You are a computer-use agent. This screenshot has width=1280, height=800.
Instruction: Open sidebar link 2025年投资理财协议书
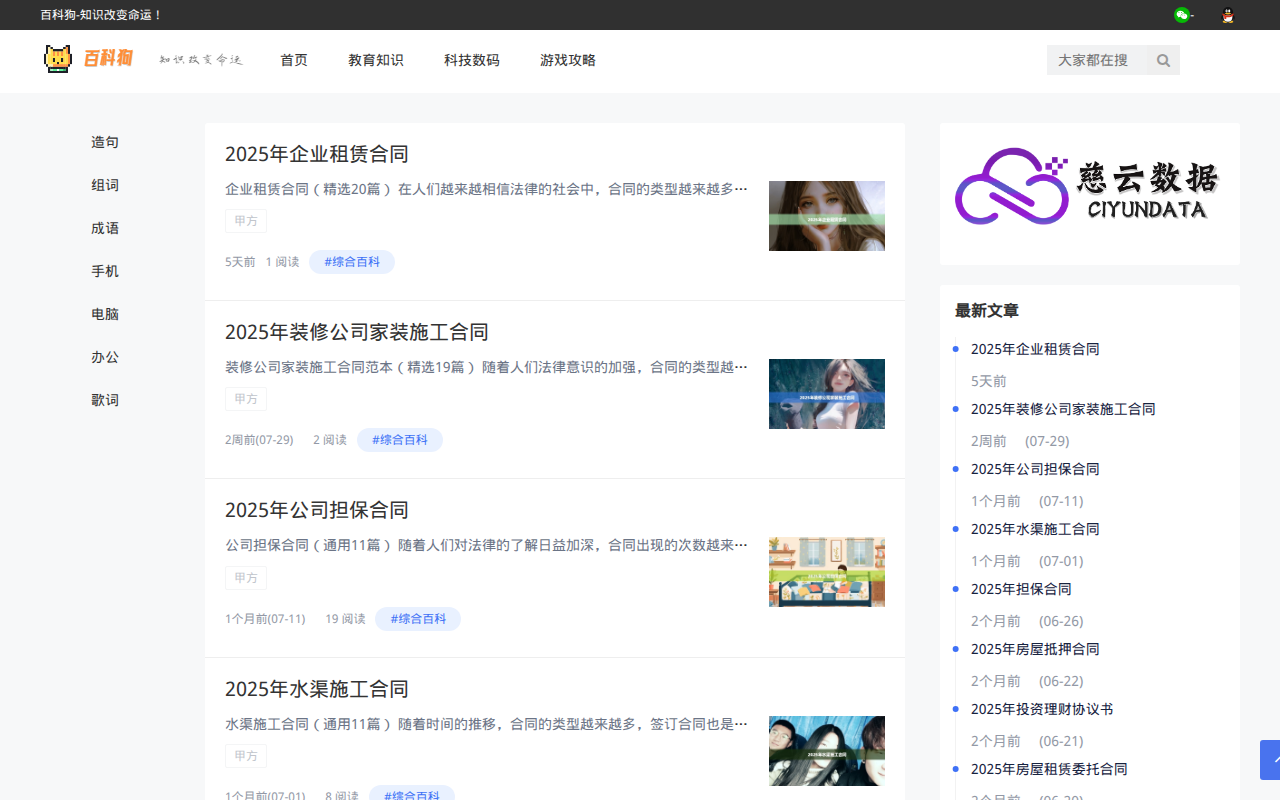(x=1042, y=709)
